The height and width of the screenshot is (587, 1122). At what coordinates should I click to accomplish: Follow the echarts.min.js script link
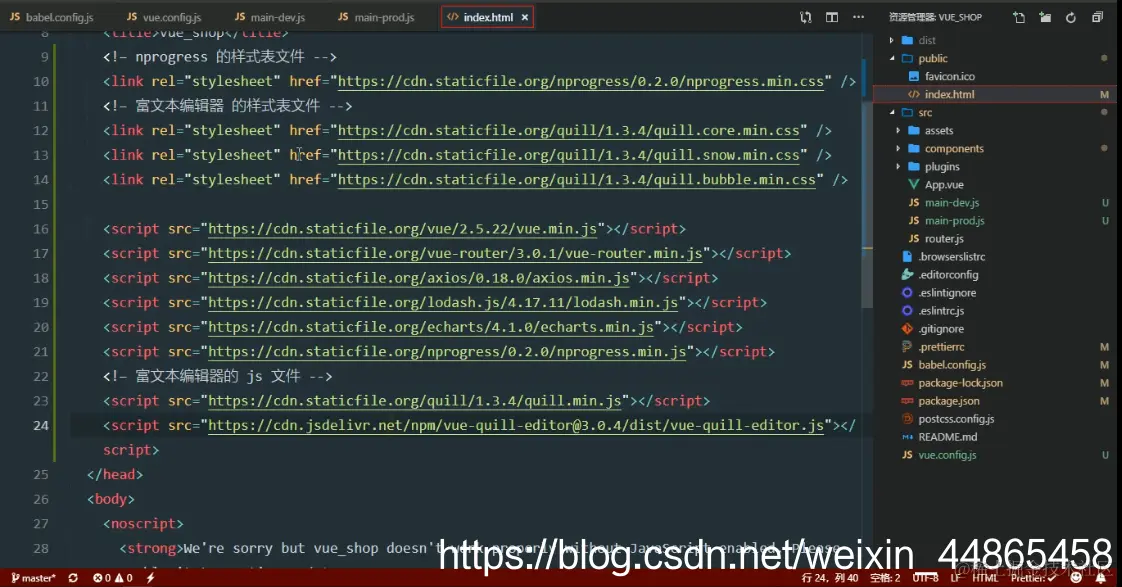pos(431,327)
